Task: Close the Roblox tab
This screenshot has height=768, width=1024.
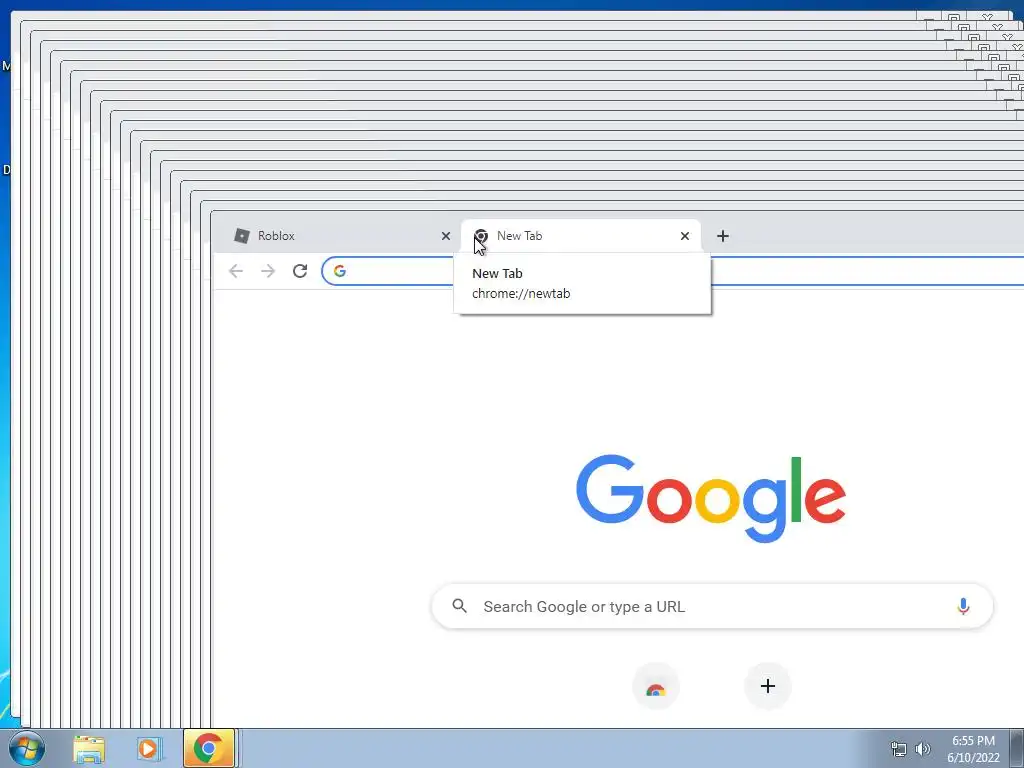Action: [446, 236]
